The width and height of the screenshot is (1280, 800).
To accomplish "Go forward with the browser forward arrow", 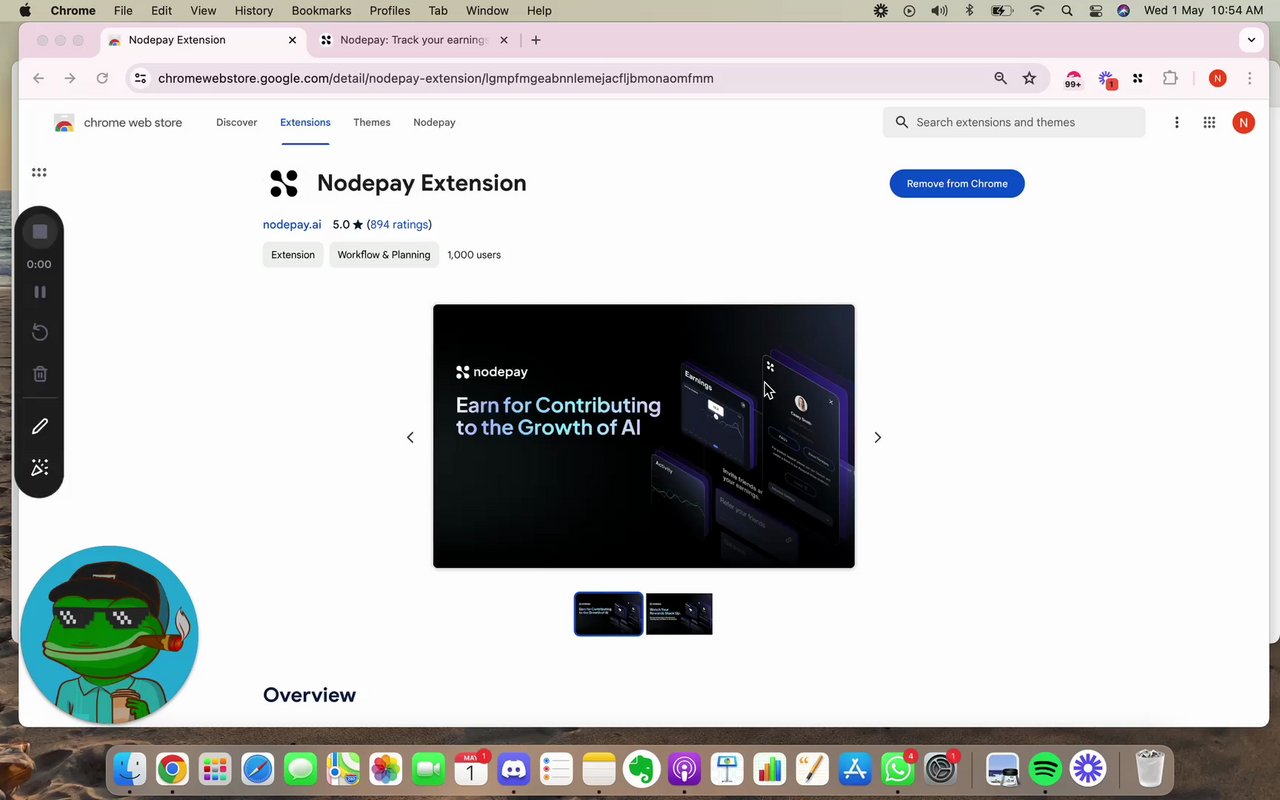I will point(70,78).
